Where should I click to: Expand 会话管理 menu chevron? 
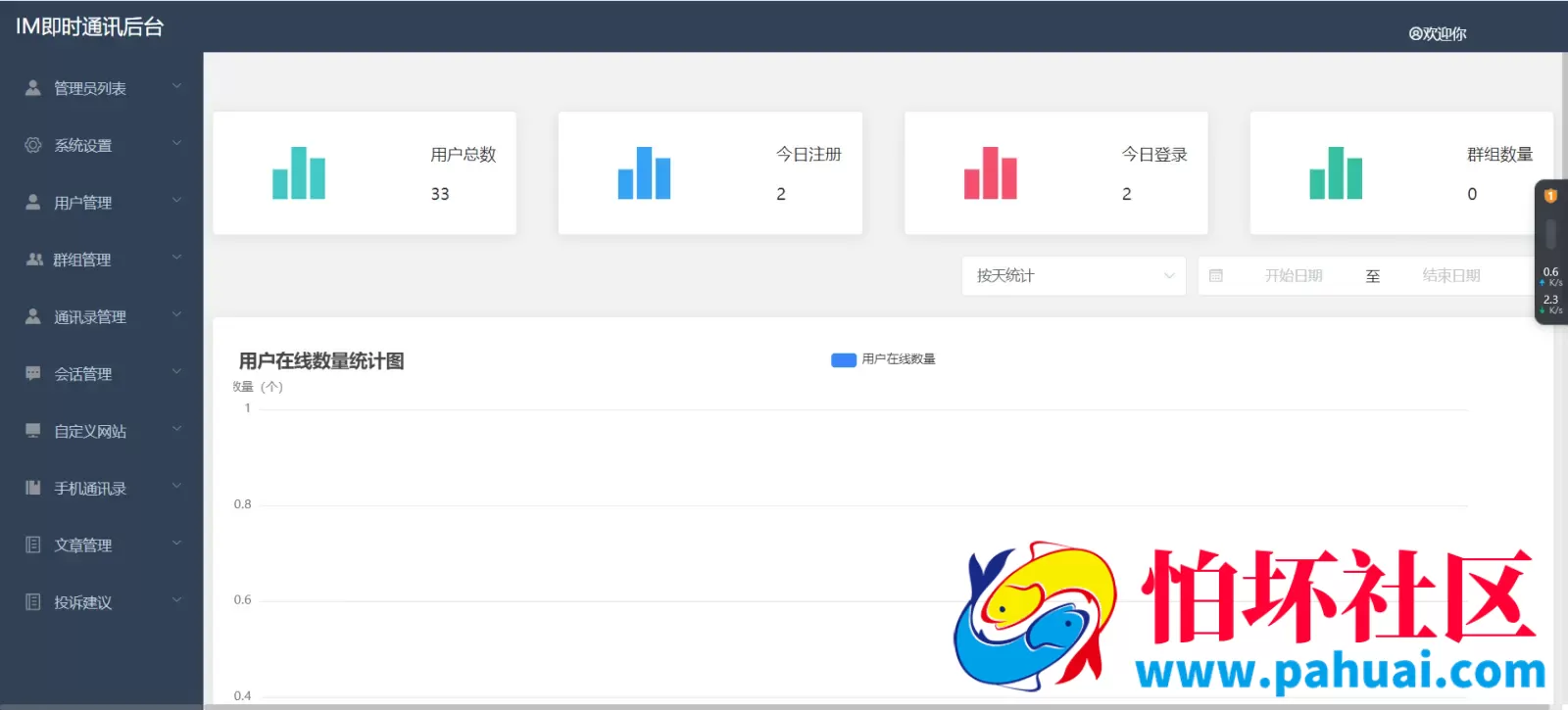coord(177,371)
